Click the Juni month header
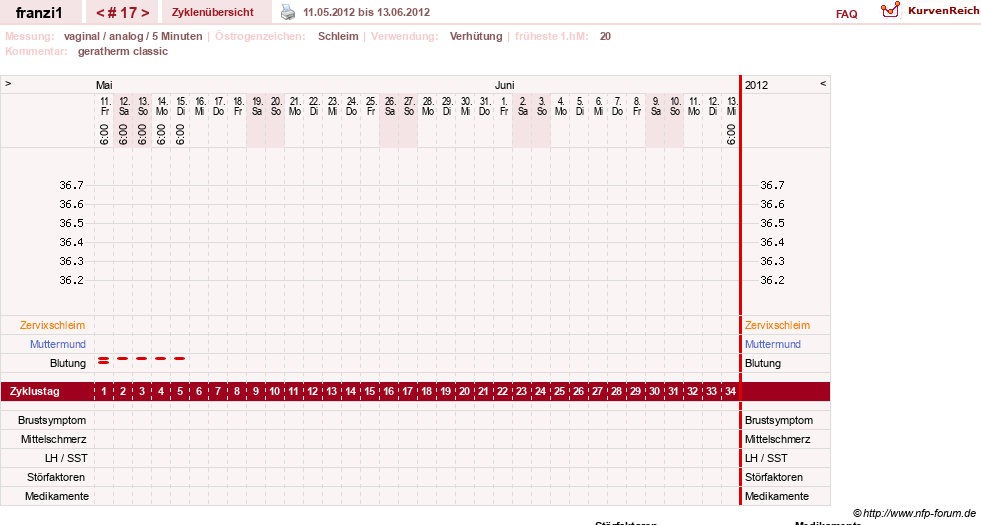The width and height of the screenshot is (981, 525). [x=504, y=85]
